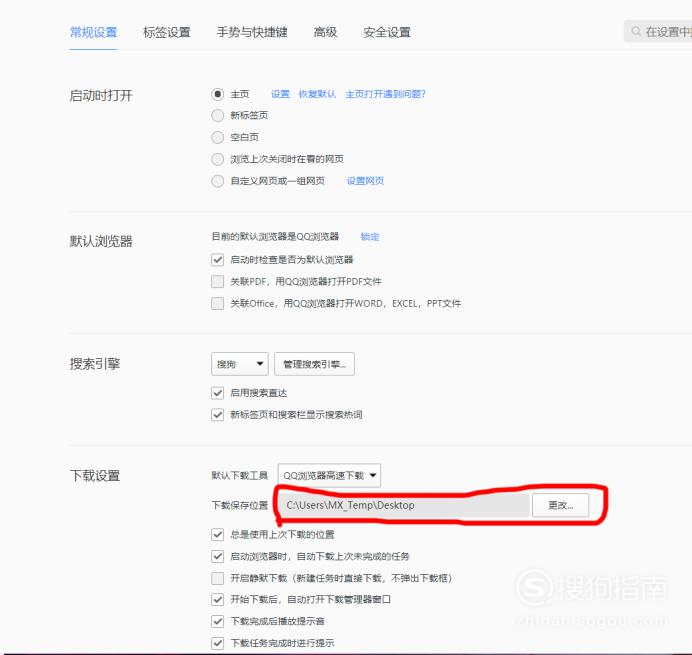Image resolution: width=692 pixels, height=655 pixels.
Task: Click the 锁定 default browser link
Action: [370, 237]
